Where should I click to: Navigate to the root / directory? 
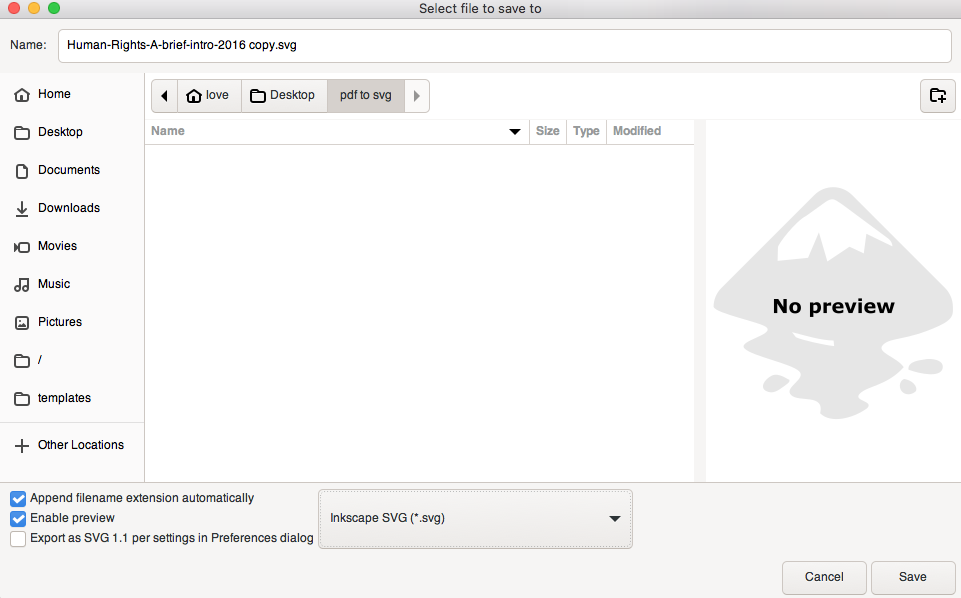click(37, 360)
